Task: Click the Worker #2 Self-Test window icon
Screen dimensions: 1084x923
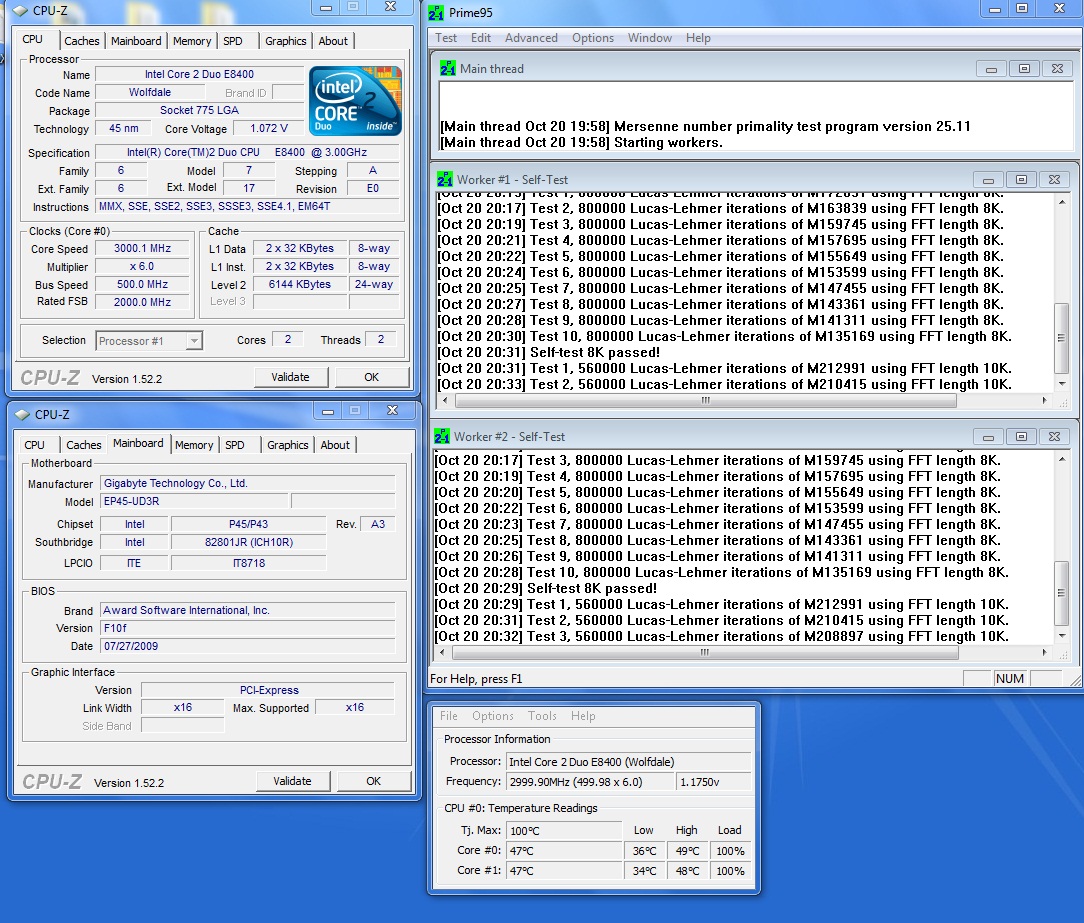Action: coord(442,436)
